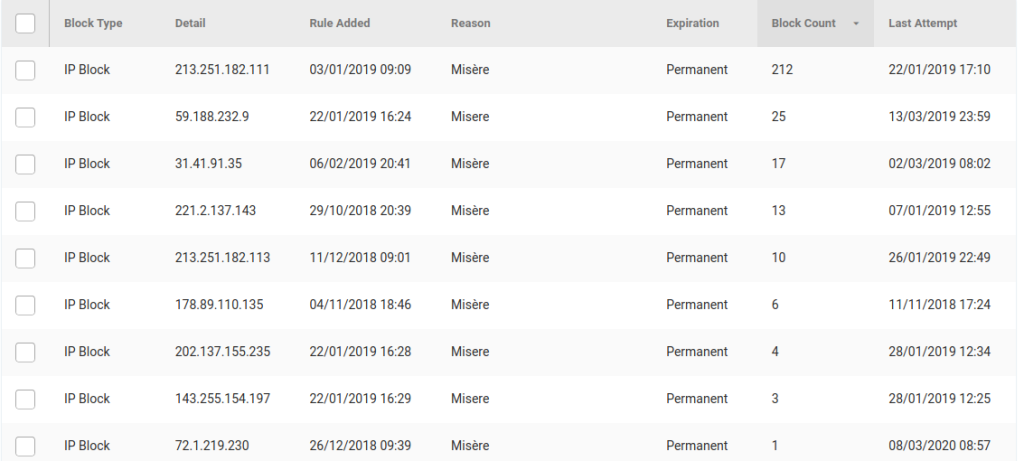Check the row for IP 202.137.155.235

pos(26,352)
